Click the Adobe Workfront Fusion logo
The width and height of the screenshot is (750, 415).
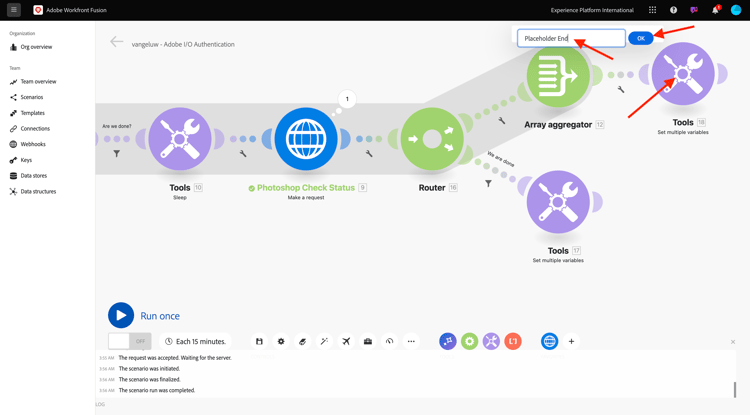38,10
